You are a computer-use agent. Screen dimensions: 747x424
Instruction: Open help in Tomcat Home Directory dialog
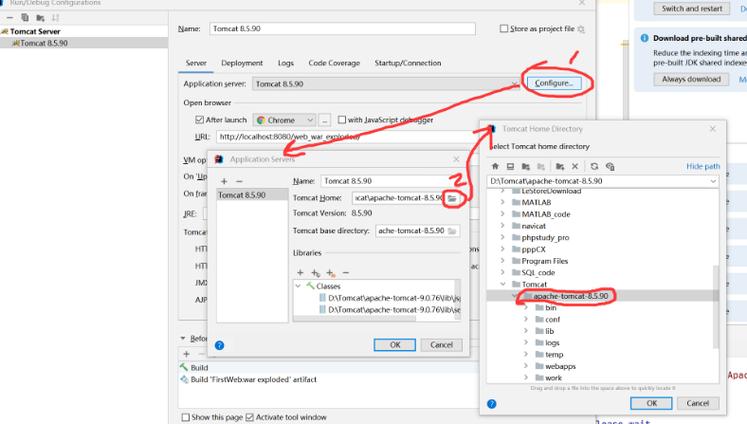[x=492, y=404]
